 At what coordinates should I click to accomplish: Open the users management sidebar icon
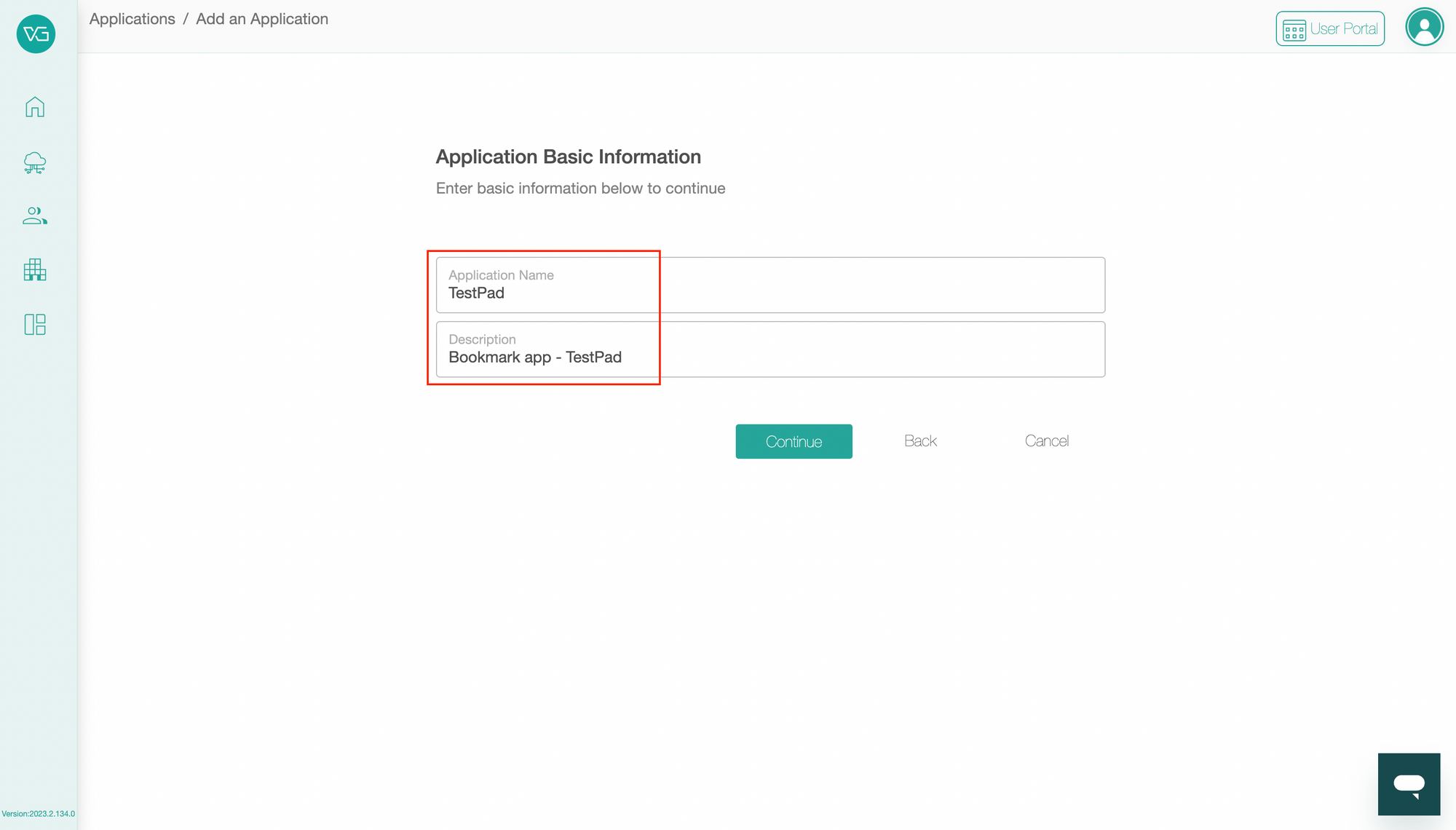point(35,216)
